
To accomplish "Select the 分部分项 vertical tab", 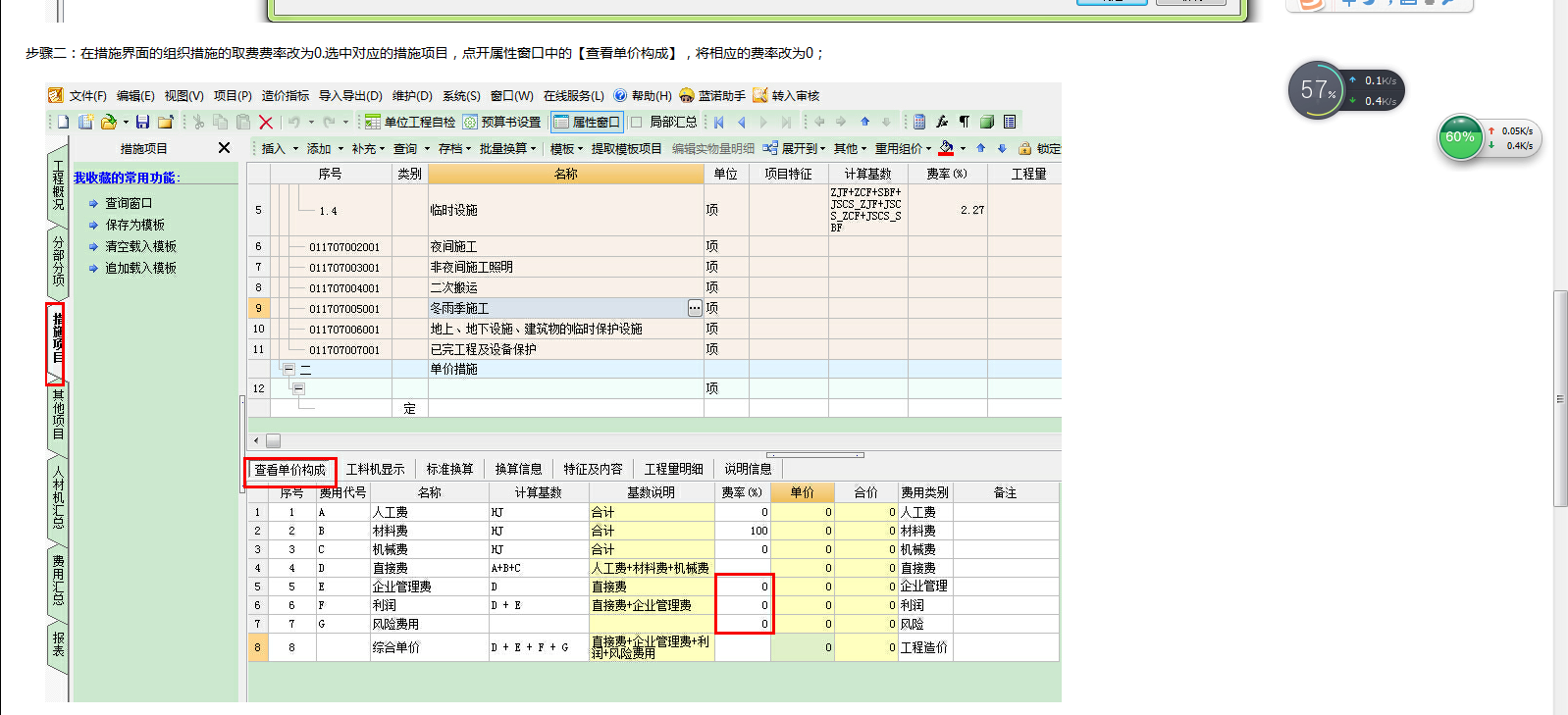I will 58,260.
